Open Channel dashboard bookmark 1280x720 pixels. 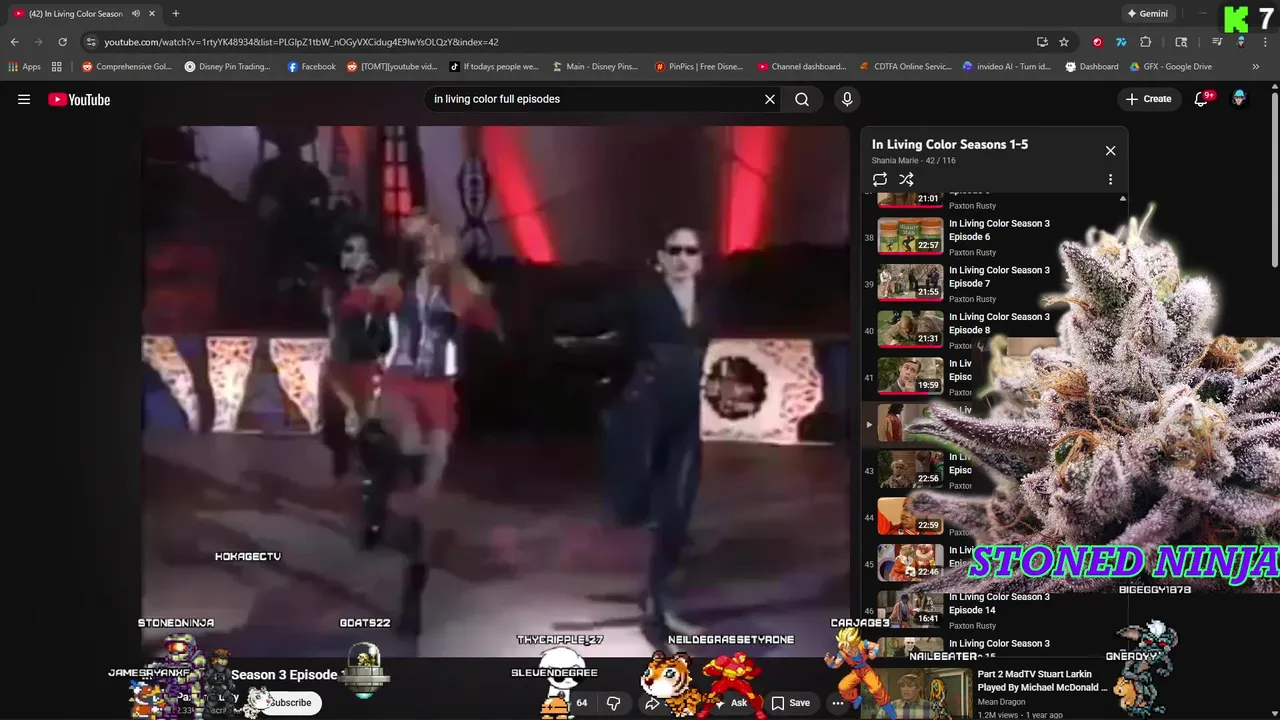coord(802,67)
